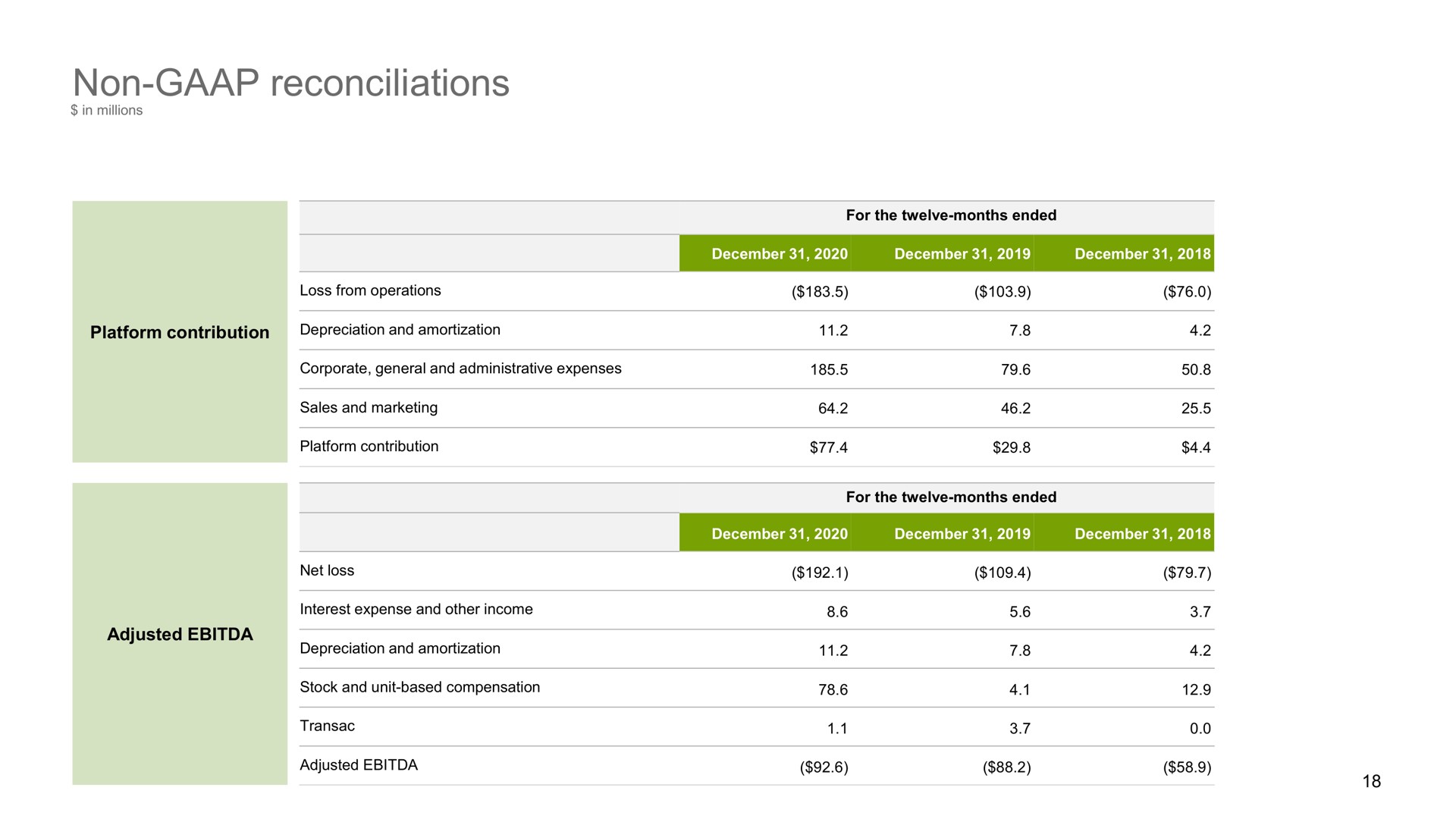Click the ($79.7) value

click(x=1187, y=573)
